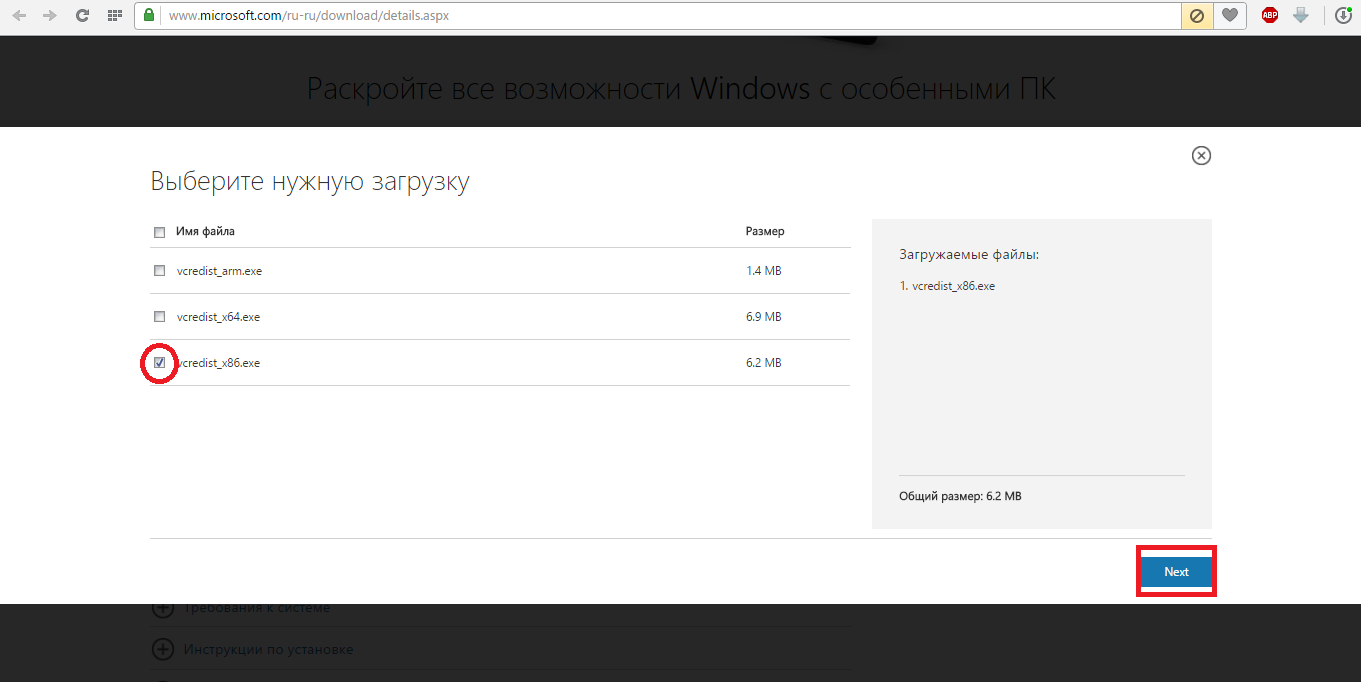The image size is (1361, 682).
Task: Open the Adblock Plus extension icon
Action: [1269, 16]
